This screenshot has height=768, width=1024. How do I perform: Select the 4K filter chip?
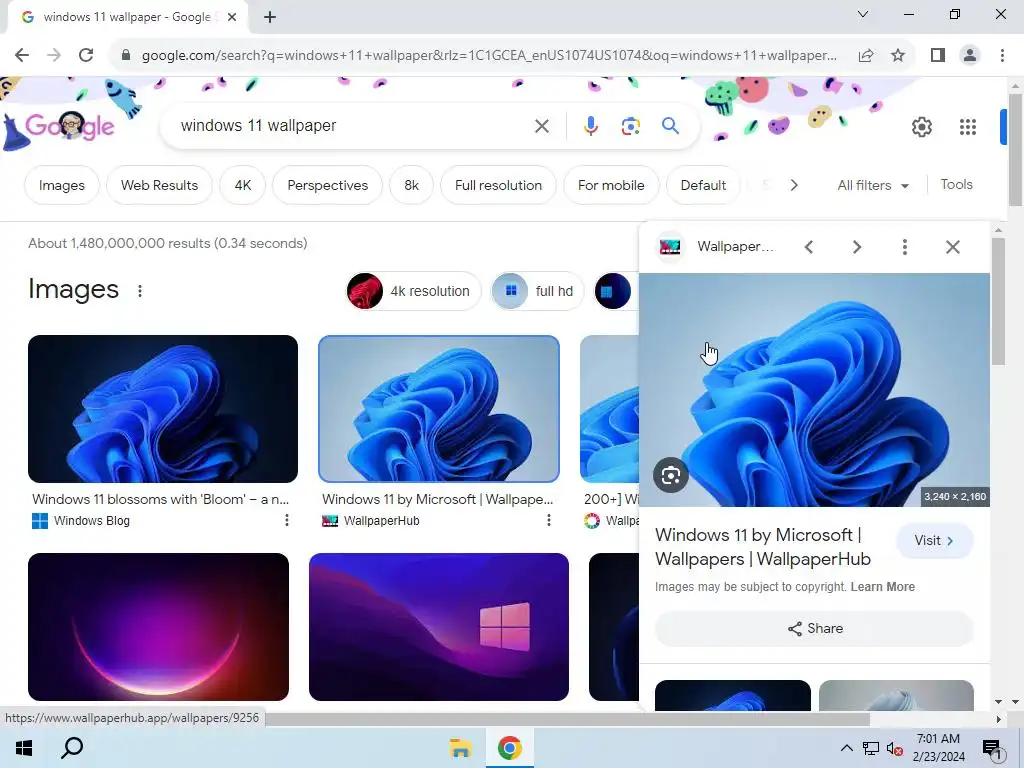(x=243, y=185)
